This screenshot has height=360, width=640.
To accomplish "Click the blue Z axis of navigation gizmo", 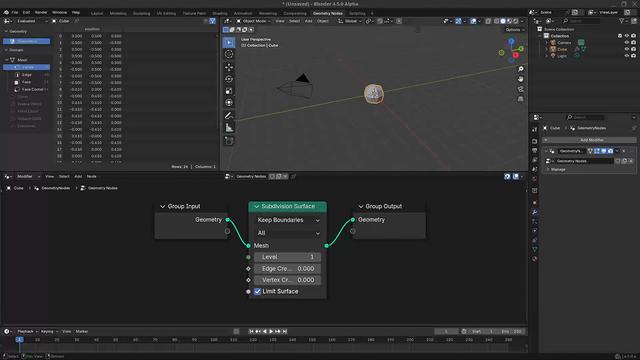I will coord(511,41).
